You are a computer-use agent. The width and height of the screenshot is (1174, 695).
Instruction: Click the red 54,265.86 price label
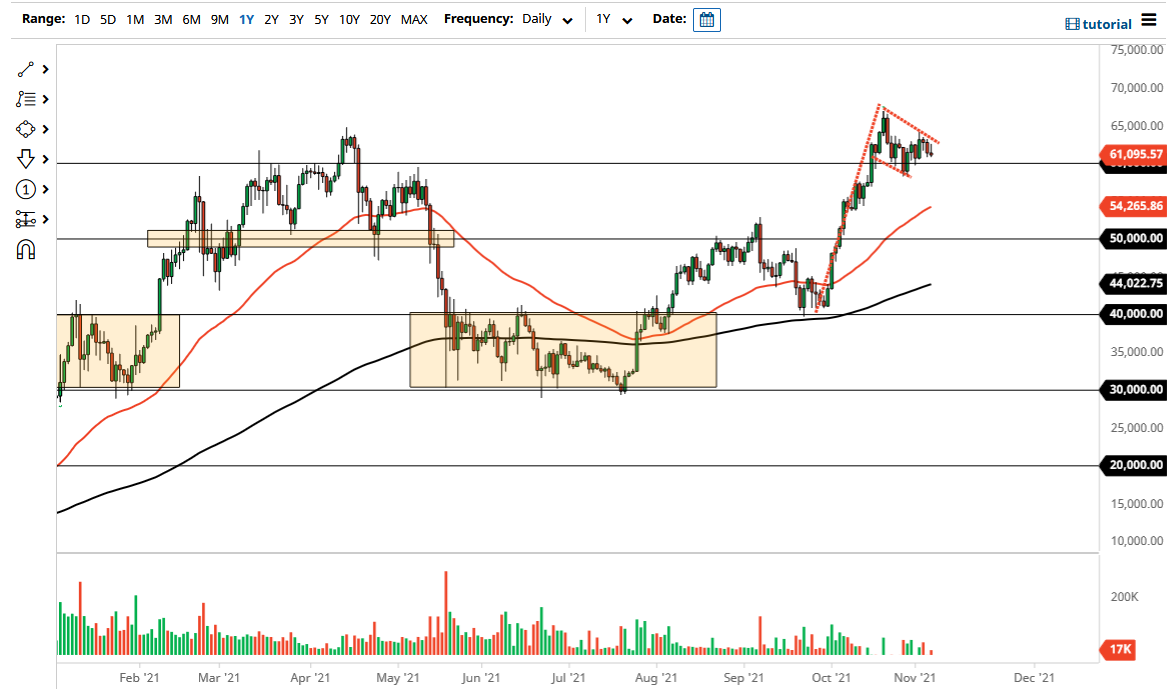click(x=1133, y=207)
